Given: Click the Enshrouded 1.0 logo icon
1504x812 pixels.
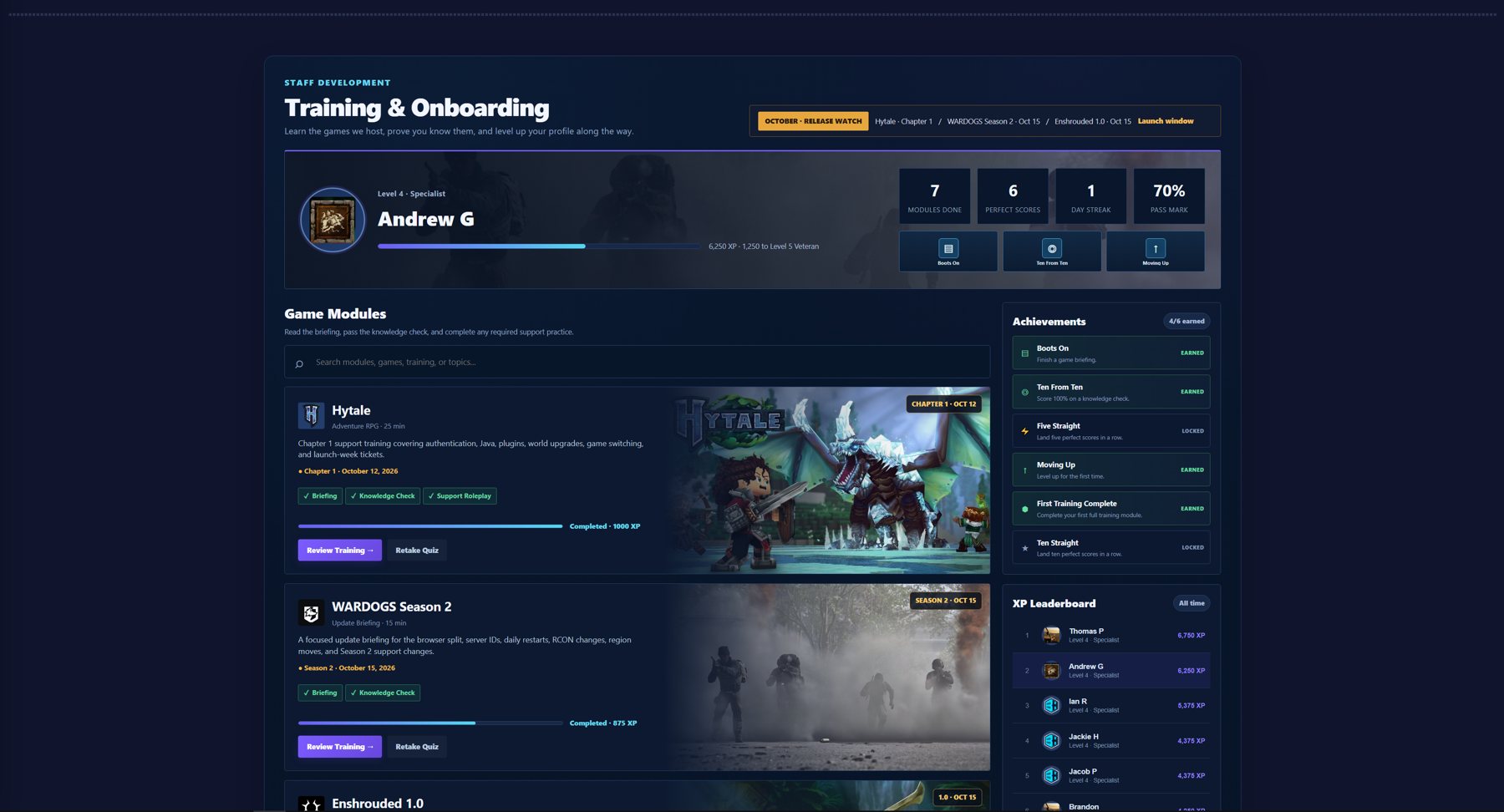Looking at the screenshot, I should pos(311,804).
